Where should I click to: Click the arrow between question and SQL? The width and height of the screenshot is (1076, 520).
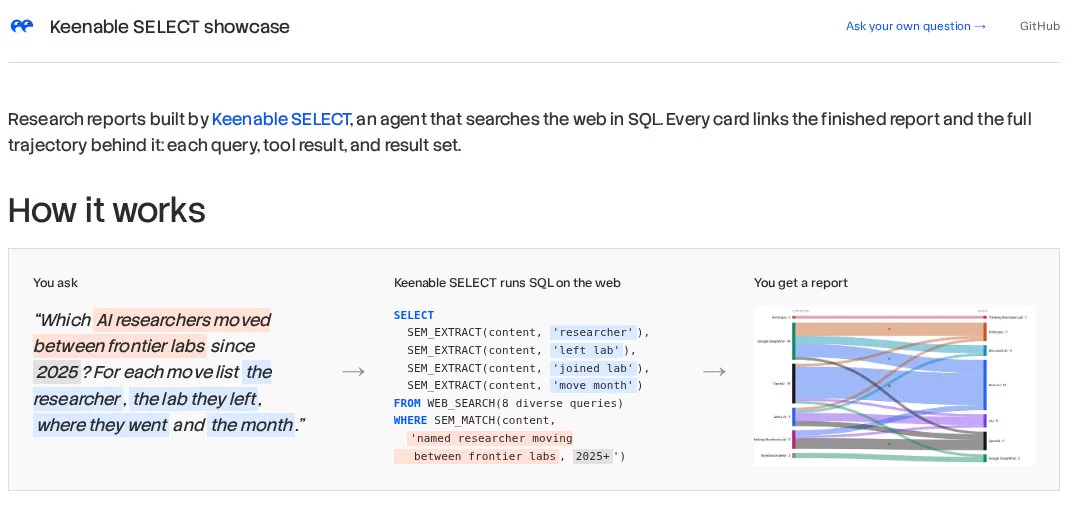[x=353, y=372]
